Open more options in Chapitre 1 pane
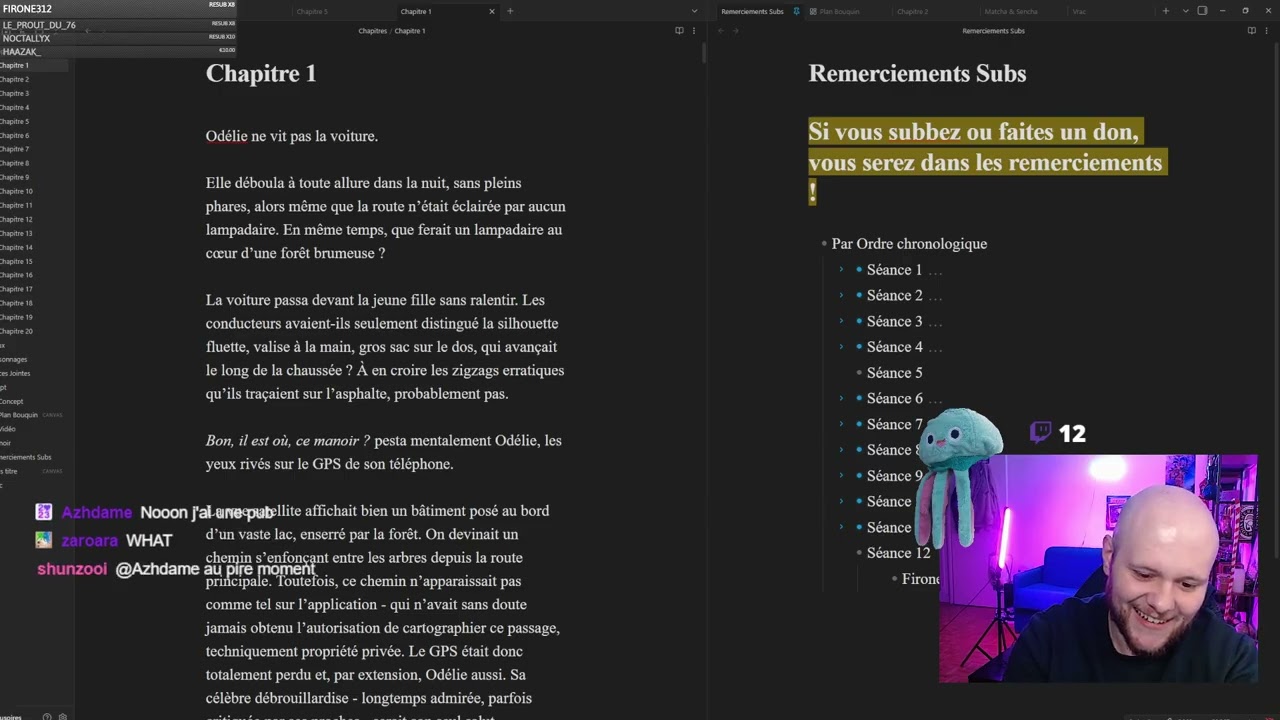Image resolution: width=1280 pixels, height=720 pixels. [x=693, y=30]
